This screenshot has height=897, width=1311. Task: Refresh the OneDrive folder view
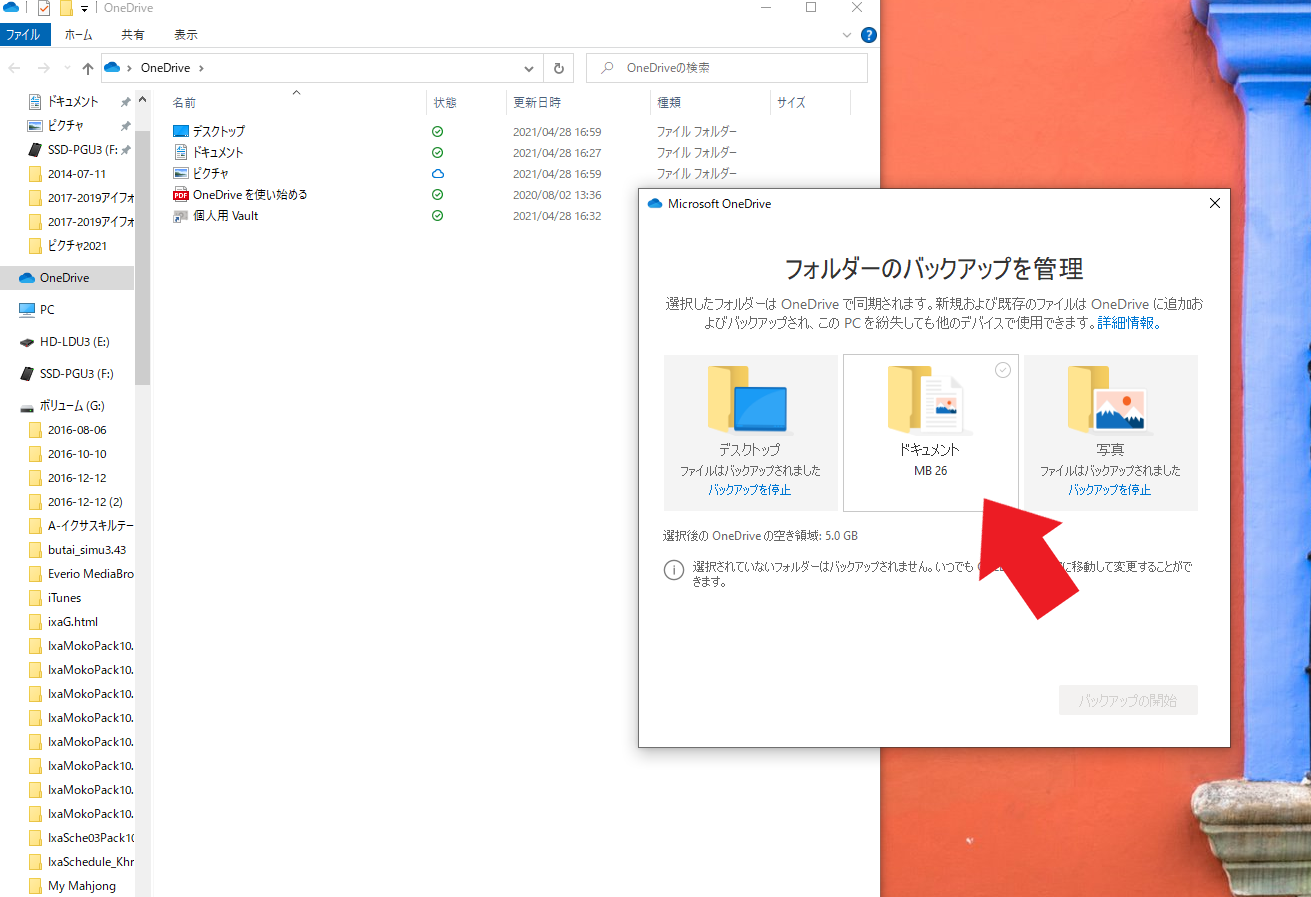[x=559, y=68]
